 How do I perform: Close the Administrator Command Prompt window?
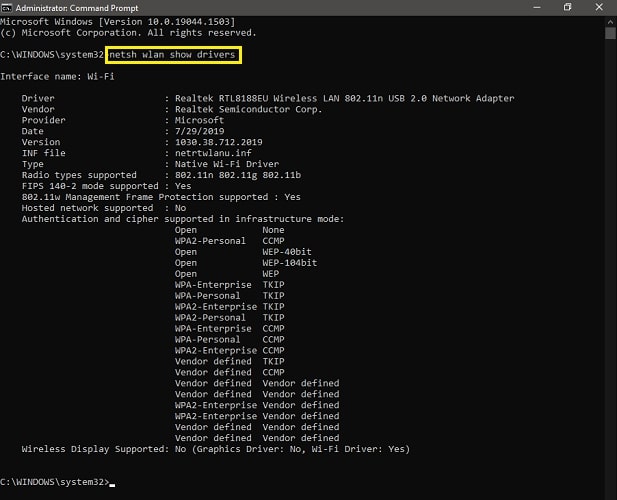tap(599, 7)
